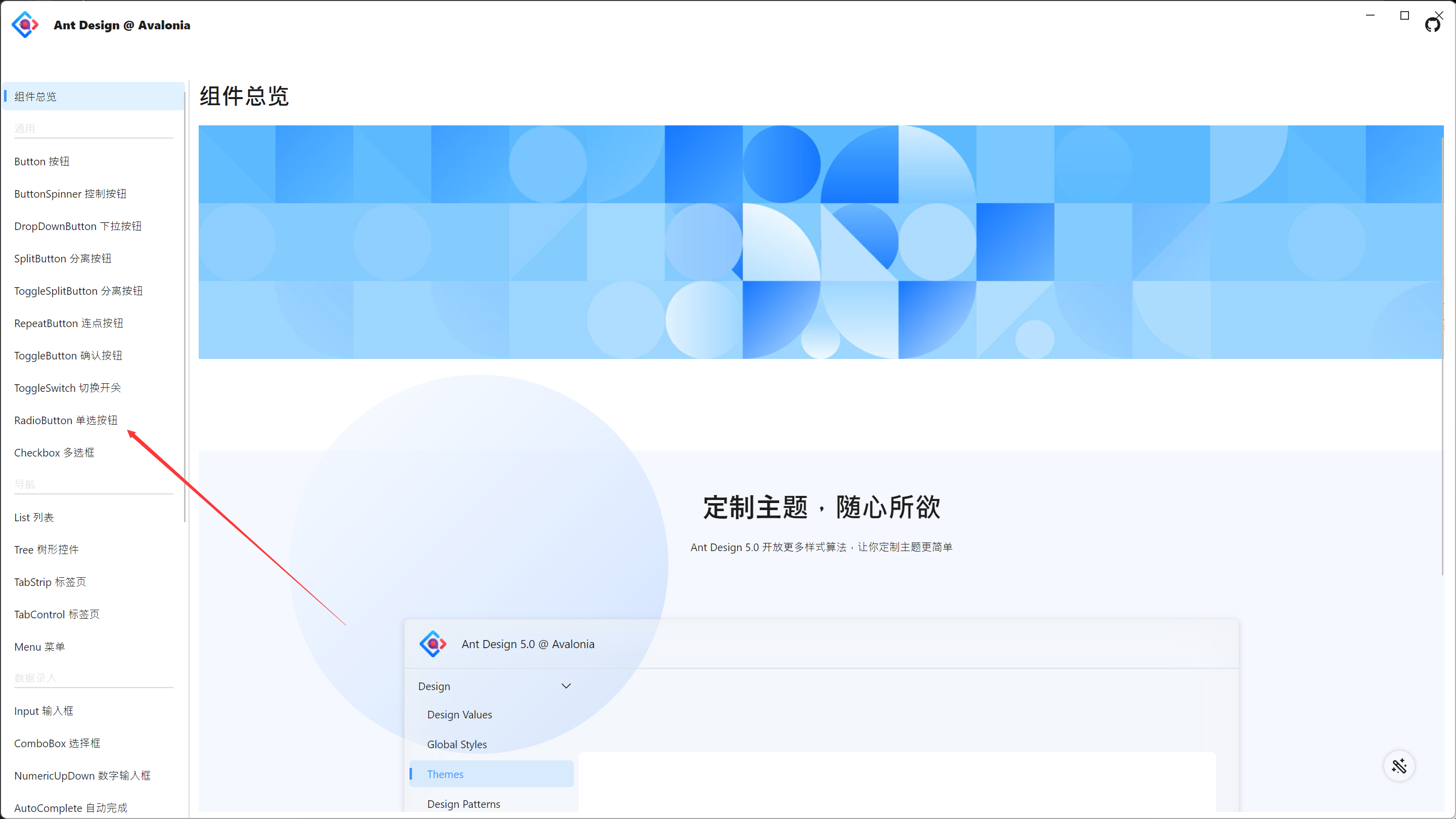Viewport: 1456px width, 819px height.
Task: Open Button 按钮 page
Action: [x=42, y=162]
